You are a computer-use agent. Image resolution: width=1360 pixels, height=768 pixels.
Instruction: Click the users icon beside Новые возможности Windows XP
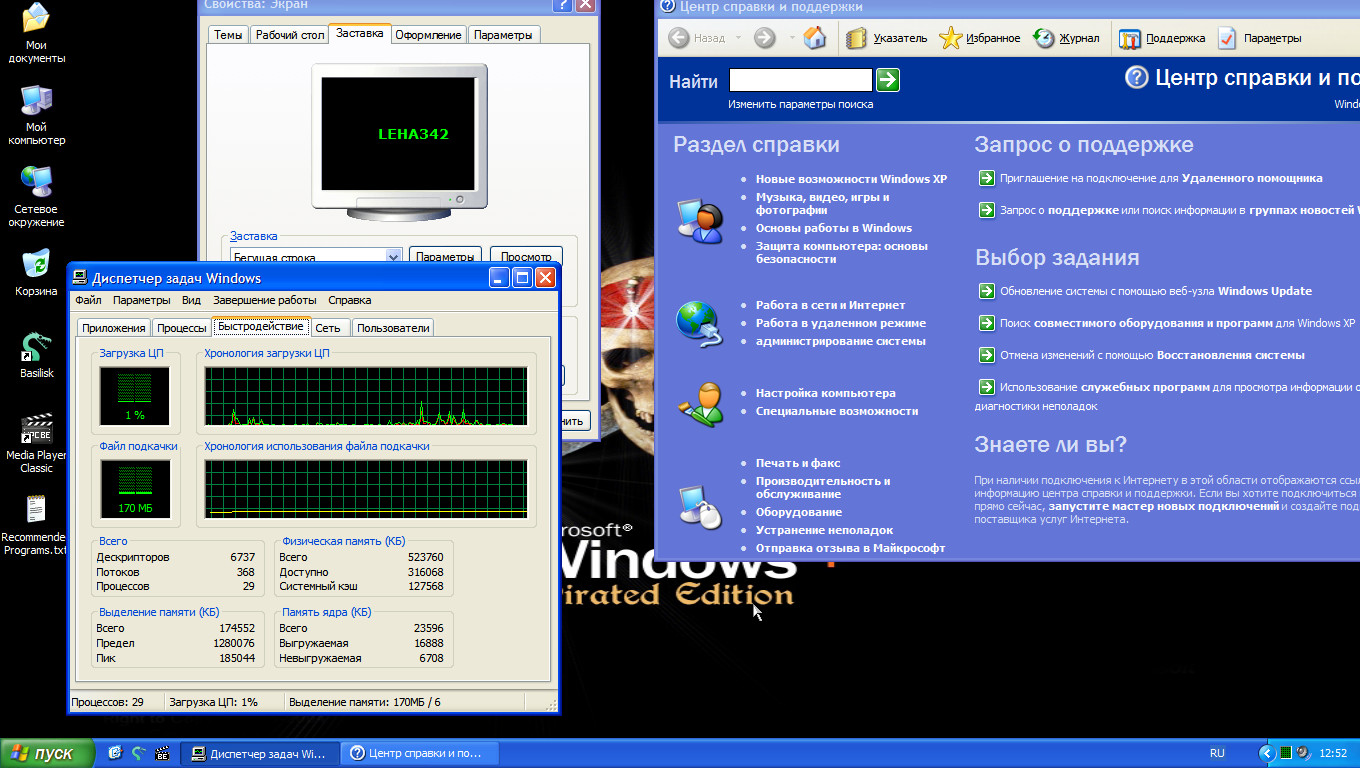coord(698,220)
